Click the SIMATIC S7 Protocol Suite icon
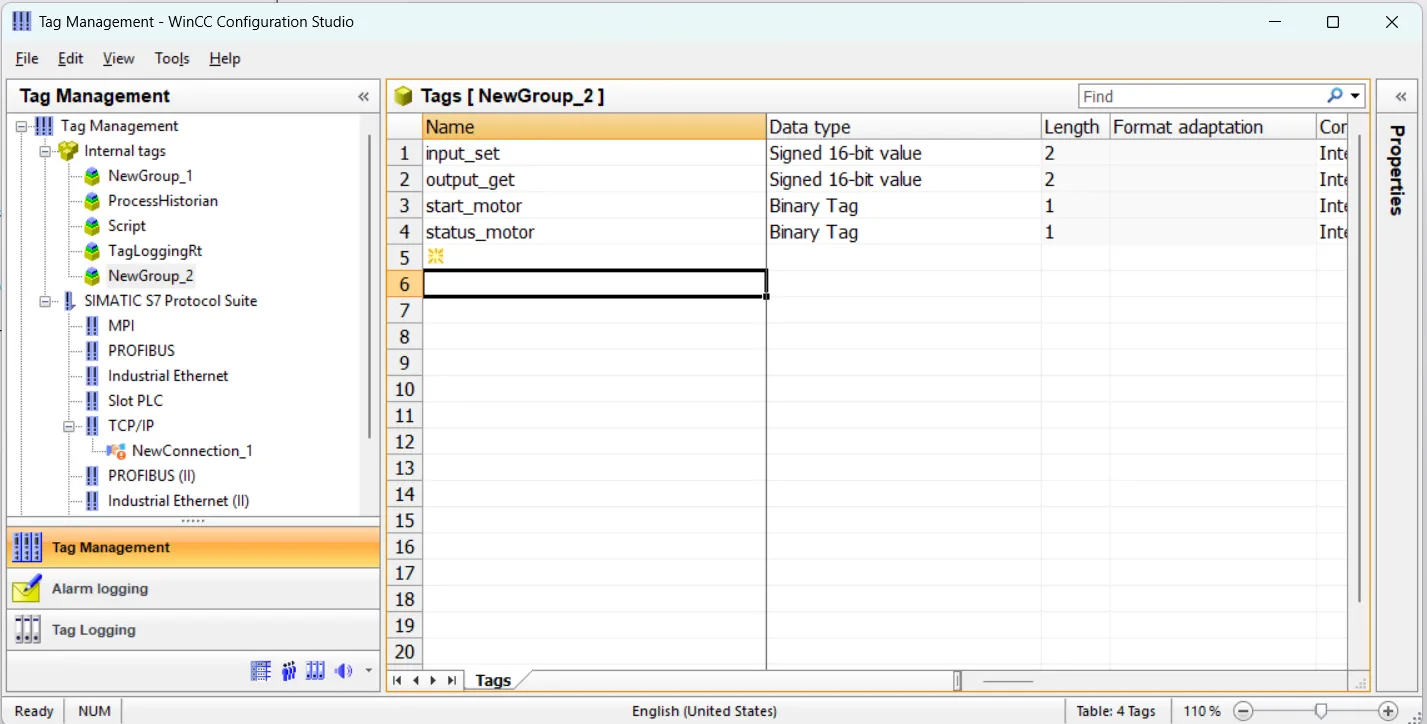 pos(68,301)
